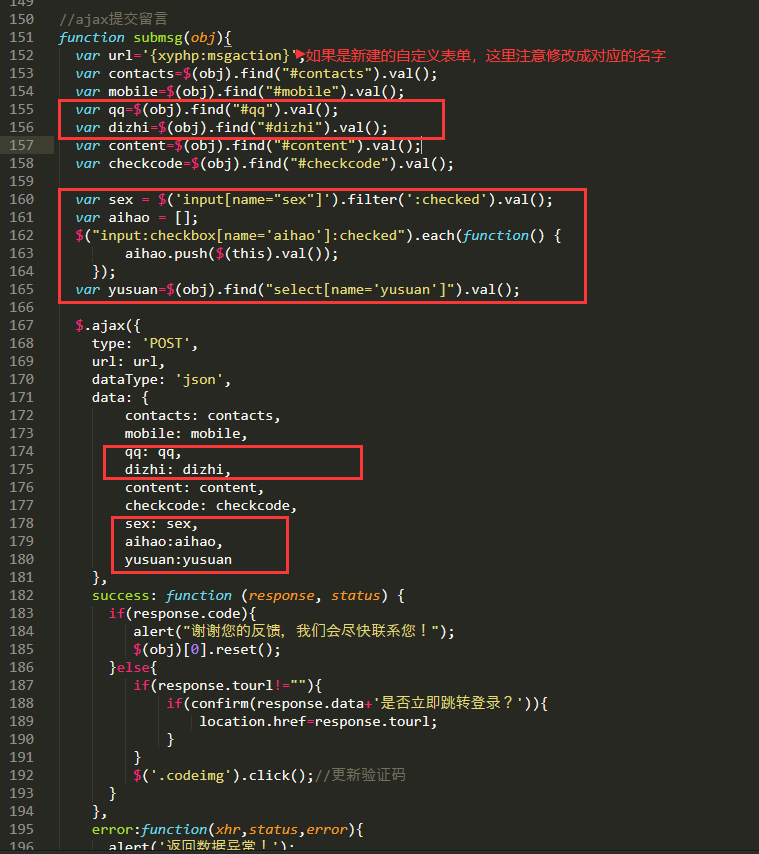Click the 'qq: qq,' data entry
The height and width of the screenshot is (854, 759).
[x=152, y=451]
